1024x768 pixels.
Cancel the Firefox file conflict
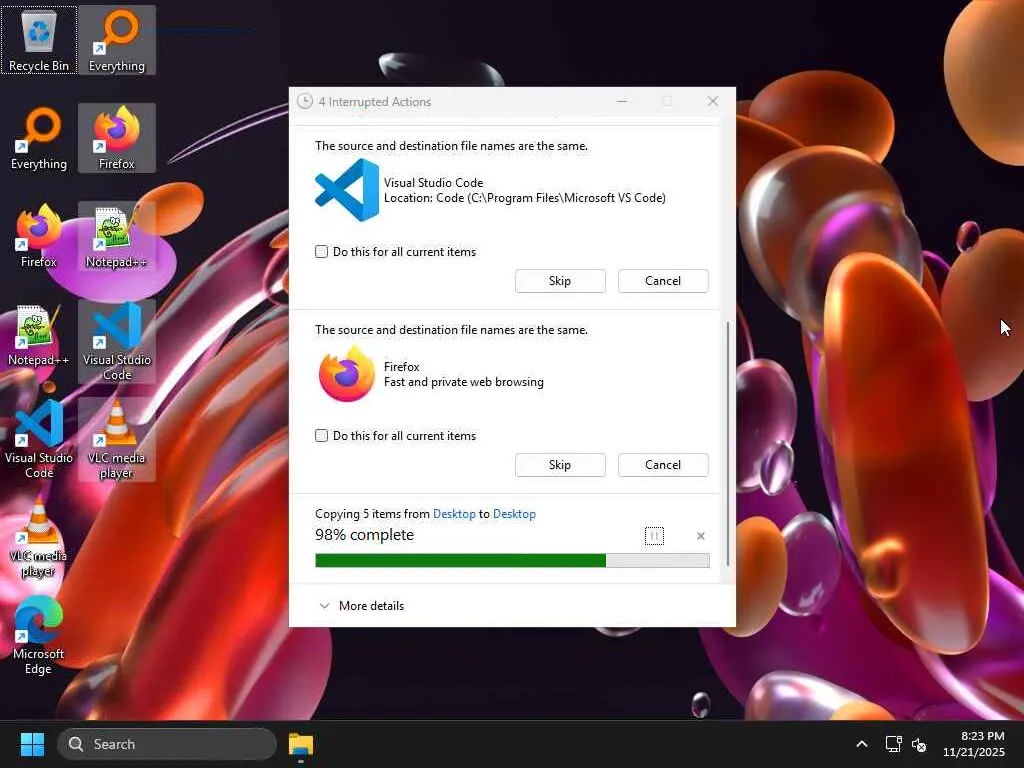tap(663, 465)
